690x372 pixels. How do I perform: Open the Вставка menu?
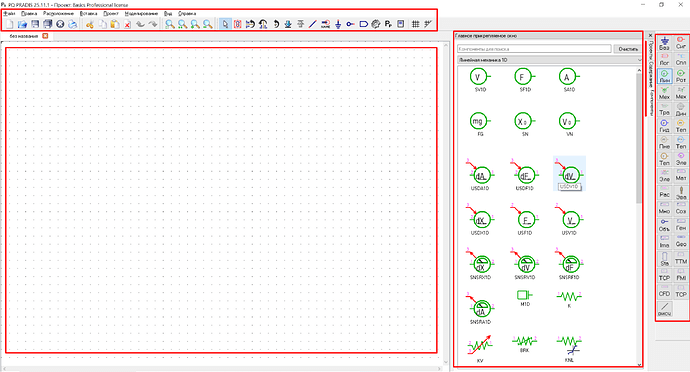point(88,14)
